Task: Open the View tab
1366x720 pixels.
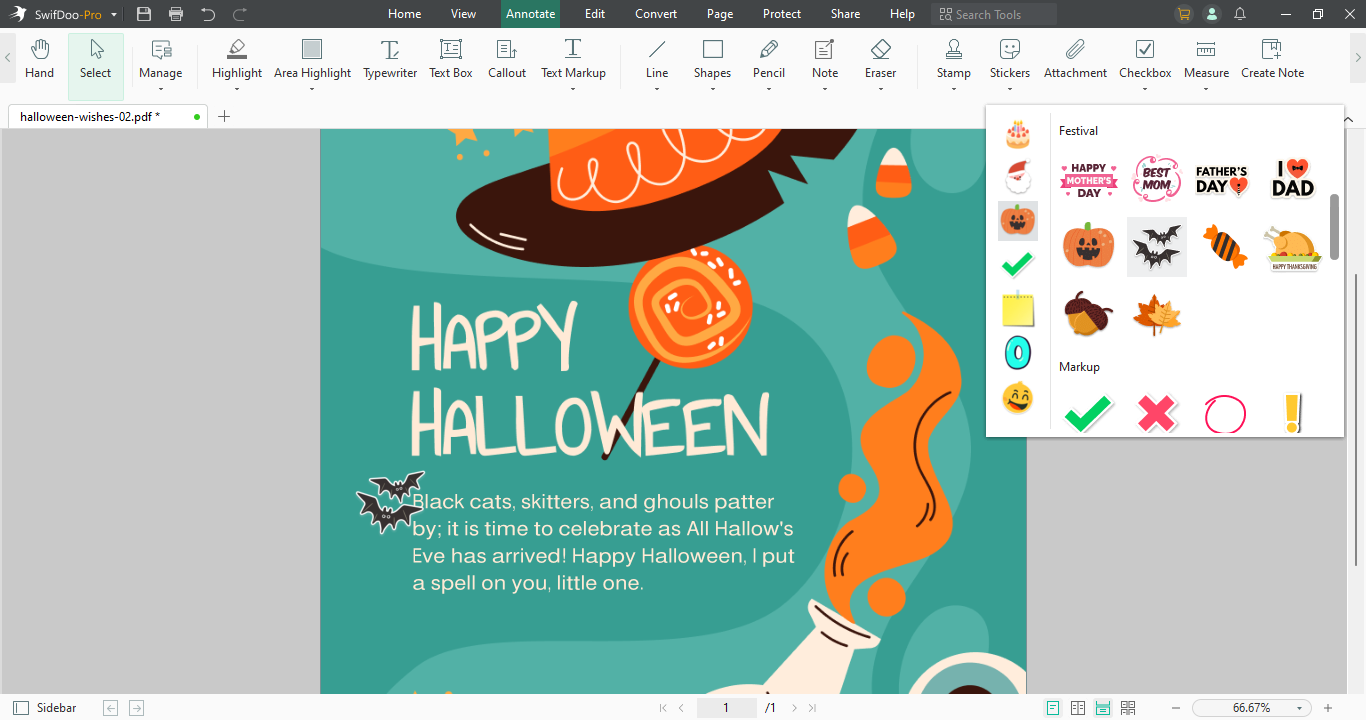Action: (x=464, y=14)
